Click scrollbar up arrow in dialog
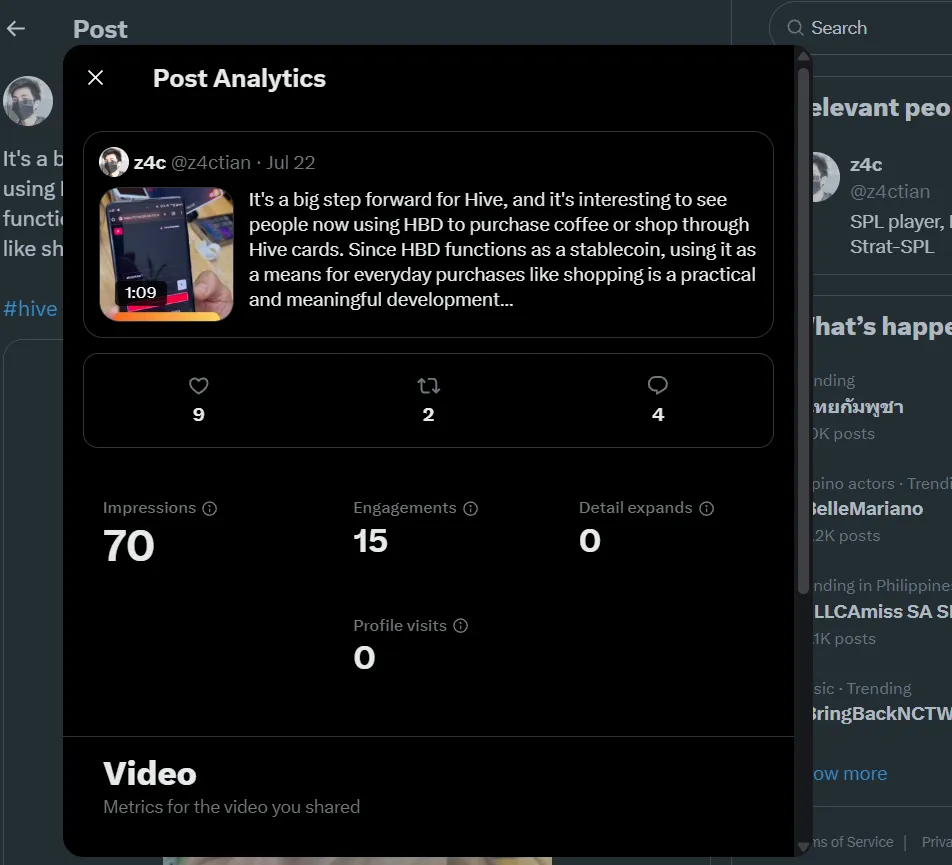This screenshot has width=952, height=865. click(803, 56)
